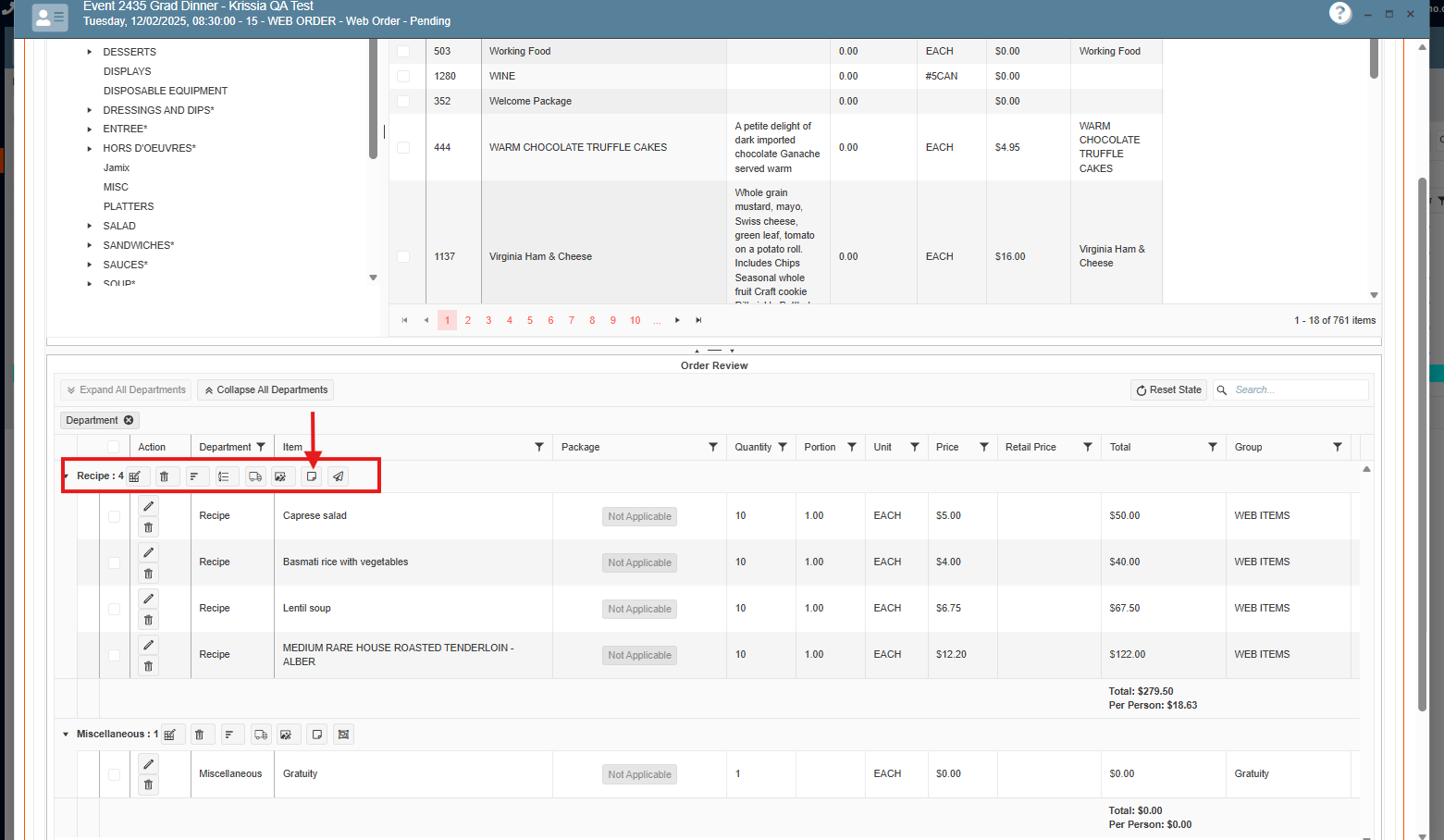Image resolution: width=1444 pixels, height=840 pixels.
Task: Check the Basmati rice with vegetables checkbox
Action: [x=114, y=562]
